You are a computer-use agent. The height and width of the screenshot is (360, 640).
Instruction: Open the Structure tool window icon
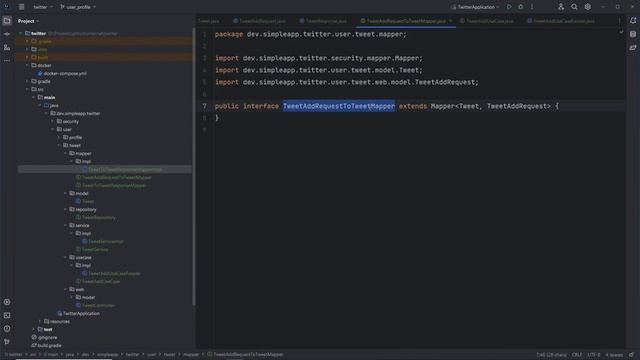tap(7, 48)
